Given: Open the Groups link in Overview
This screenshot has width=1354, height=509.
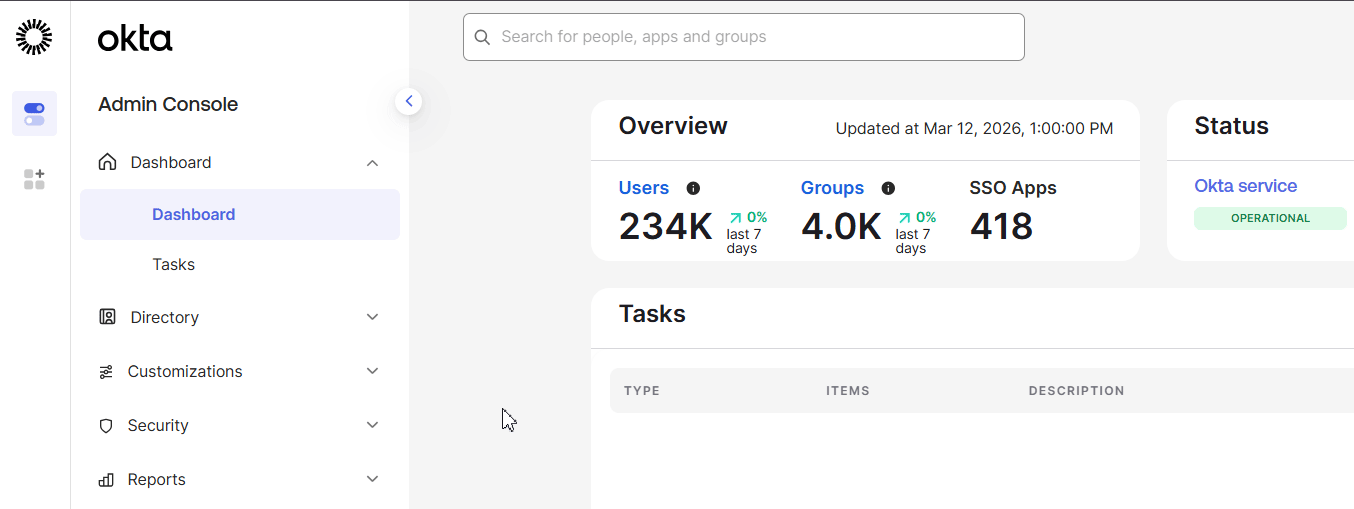Looking at the screenshot, I should (832, 188).
